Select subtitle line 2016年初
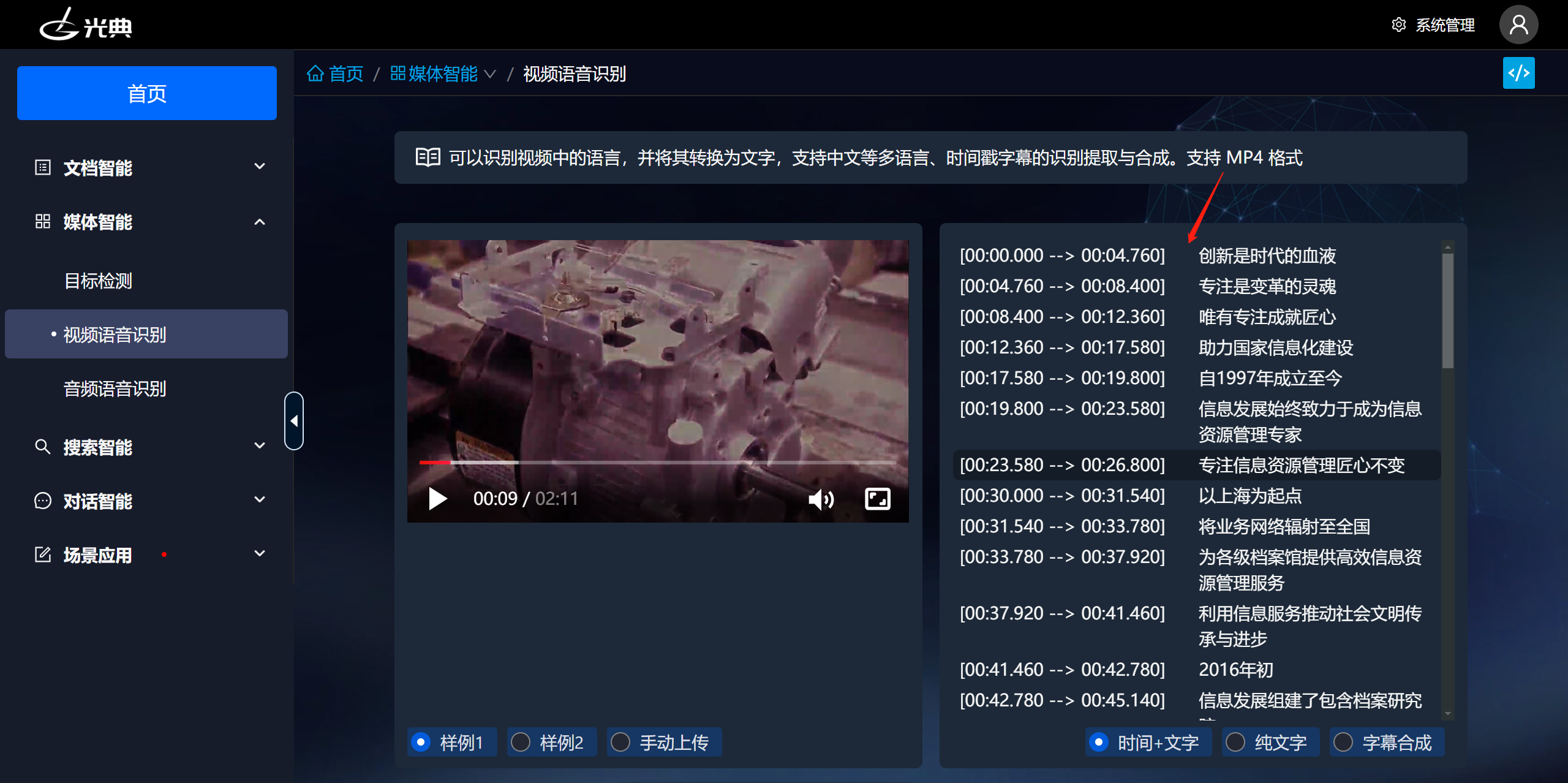The width and height of the screenshot is (1568, 783). click(1236, 670)
